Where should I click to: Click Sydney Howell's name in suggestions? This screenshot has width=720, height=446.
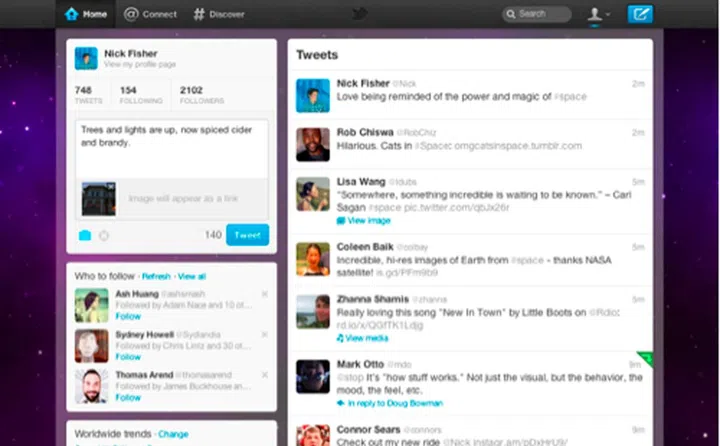pyautogui.click(x=145, y=334)
